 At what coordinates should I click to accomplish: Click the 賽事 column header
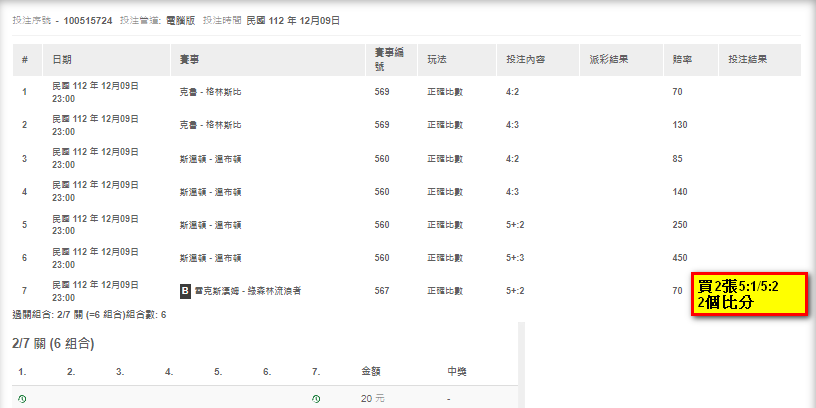click(189, 60)
